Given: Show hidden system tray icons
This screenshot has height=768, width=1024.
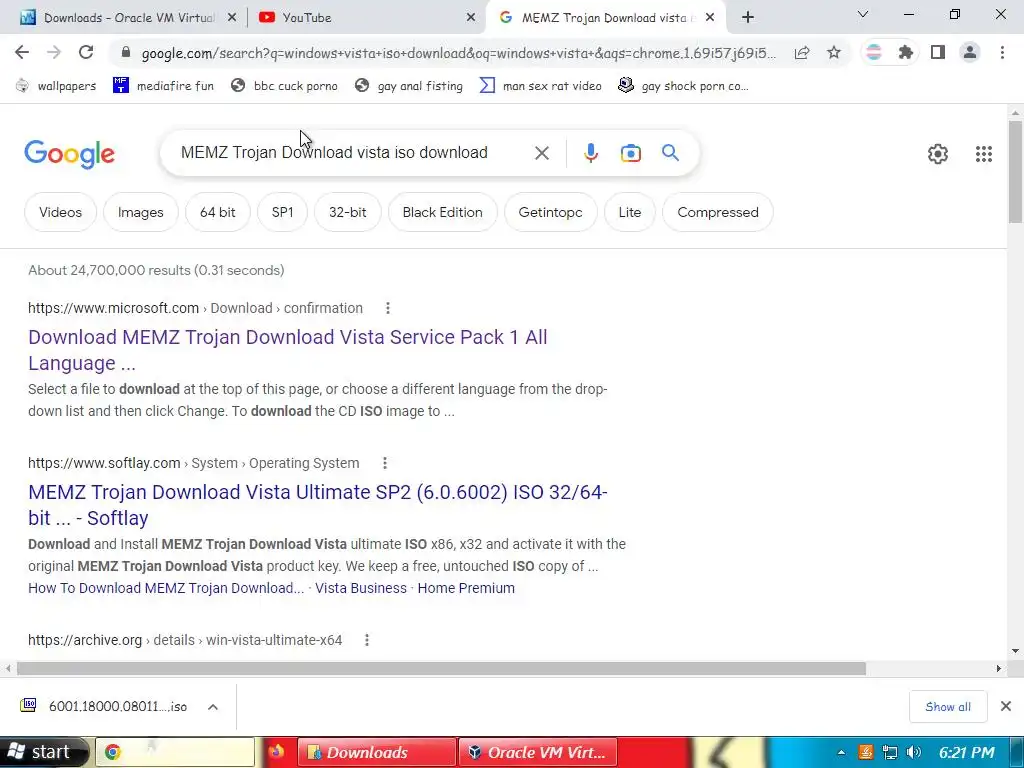Looking at the screenshot, I should coord(841,752).
